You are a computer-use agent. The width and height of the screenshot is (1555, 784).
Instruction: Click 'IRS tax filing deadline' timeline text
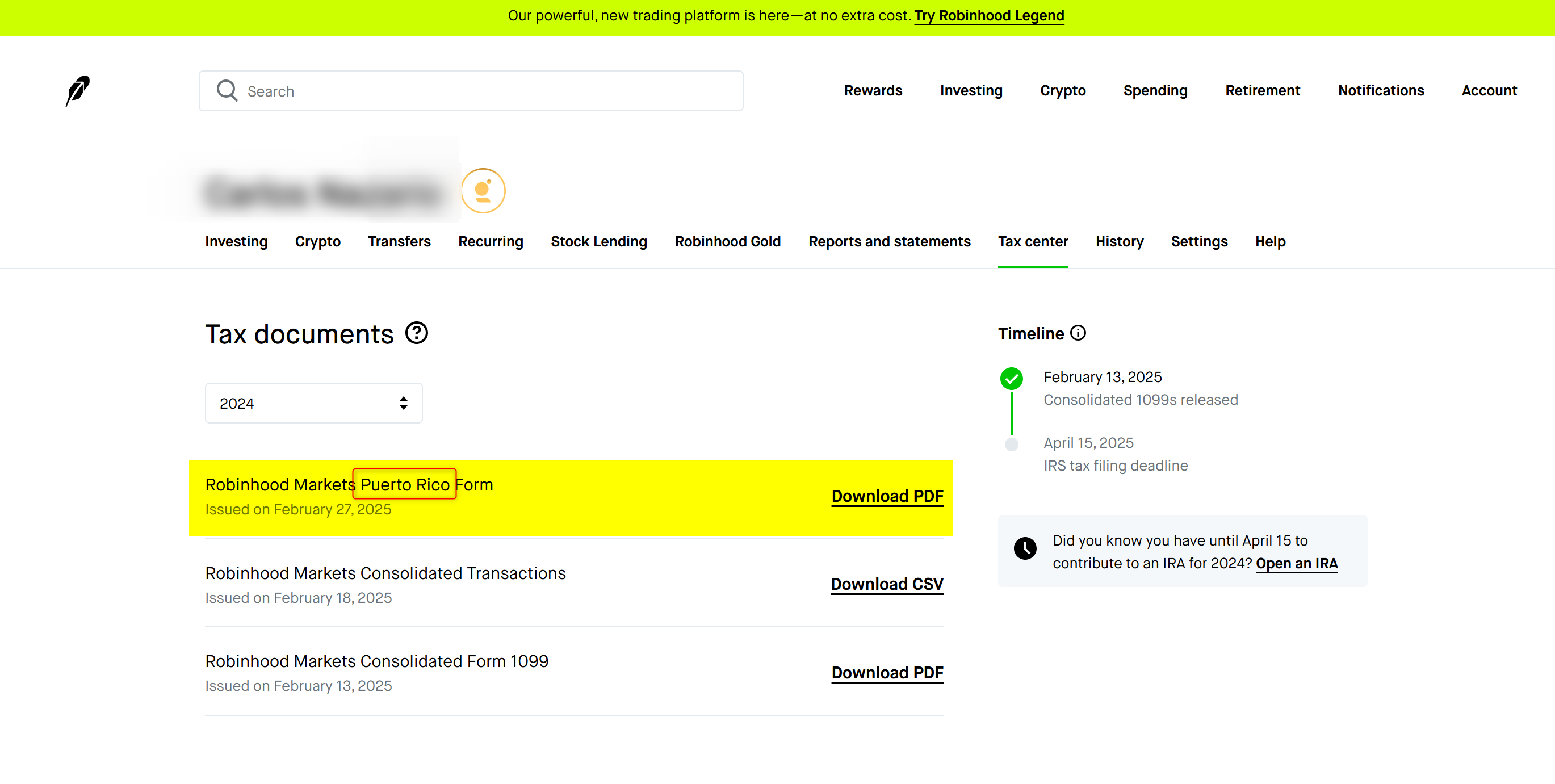pyautogui.click(x=1115, y=466)
